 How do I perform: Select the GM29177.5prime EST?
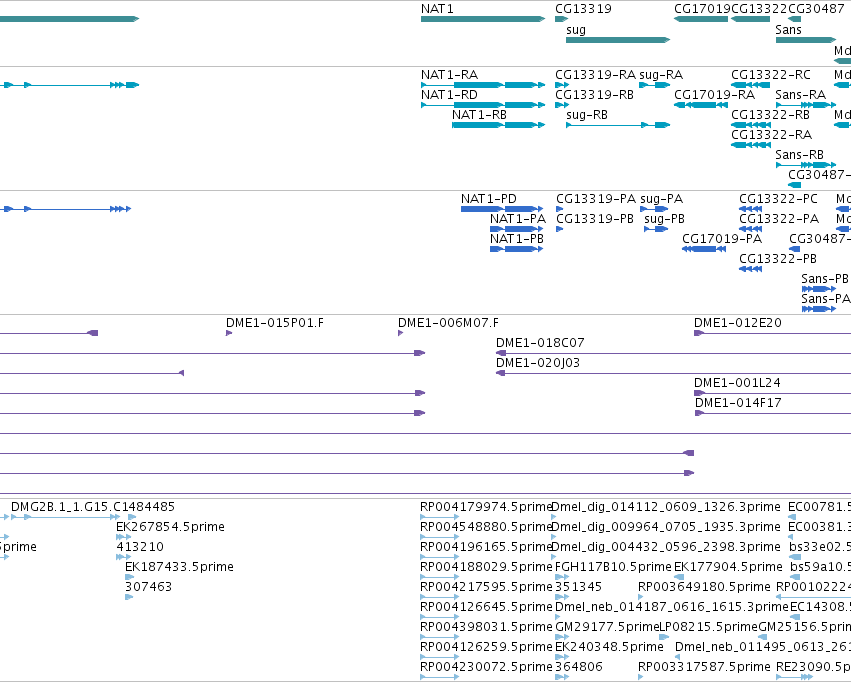562,638
